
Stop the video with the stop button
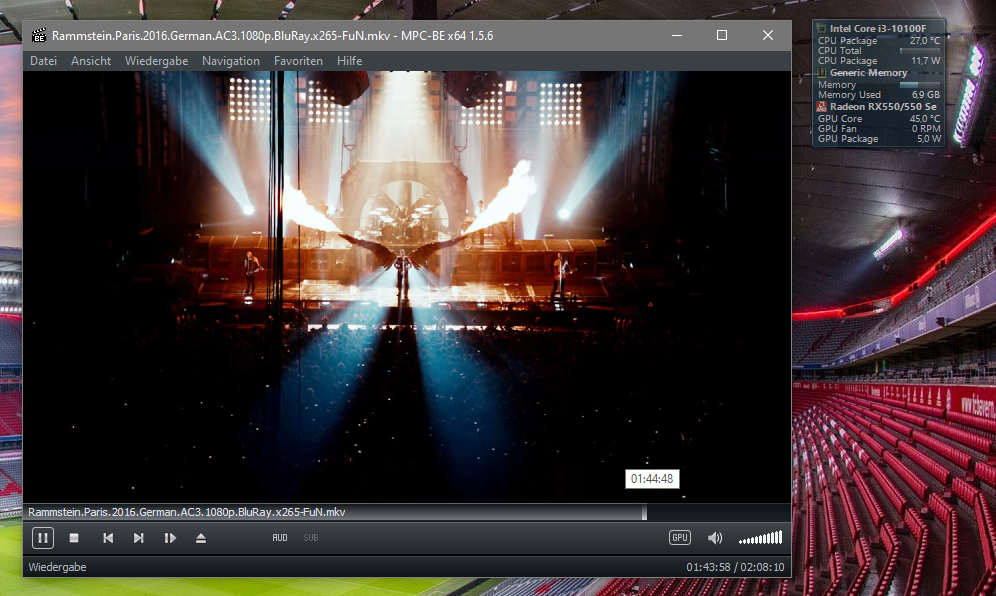tap(74, 538)
